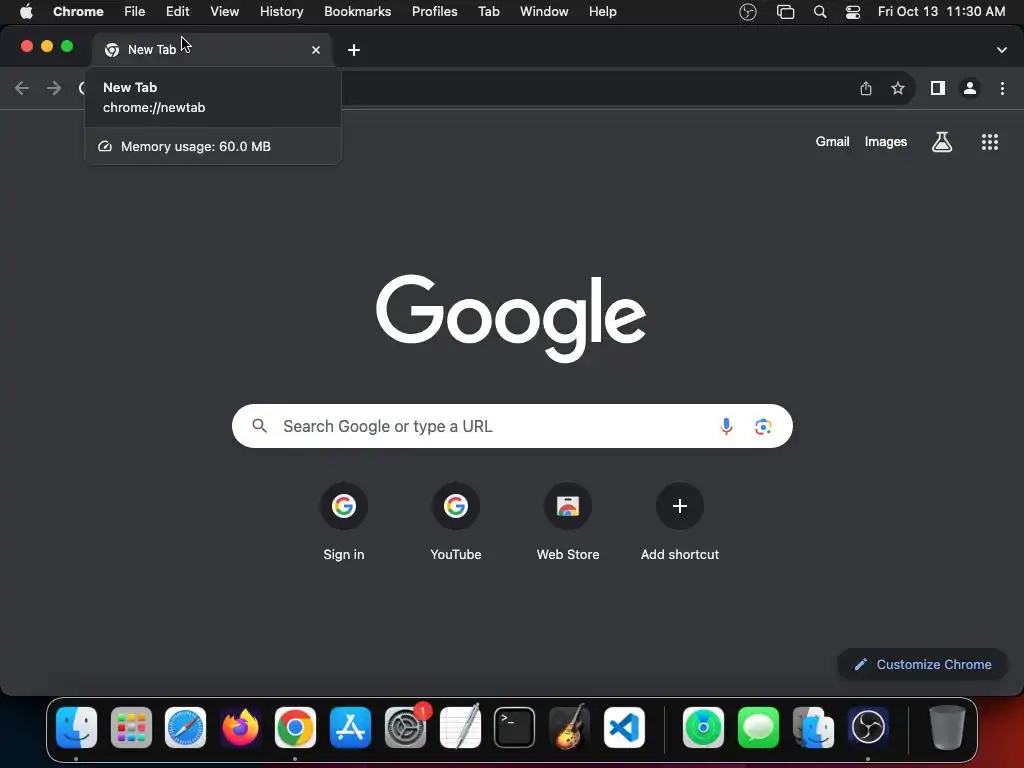Open the Gmail link
This screenshot has height=768, width=1024.
tap(833, 142)
